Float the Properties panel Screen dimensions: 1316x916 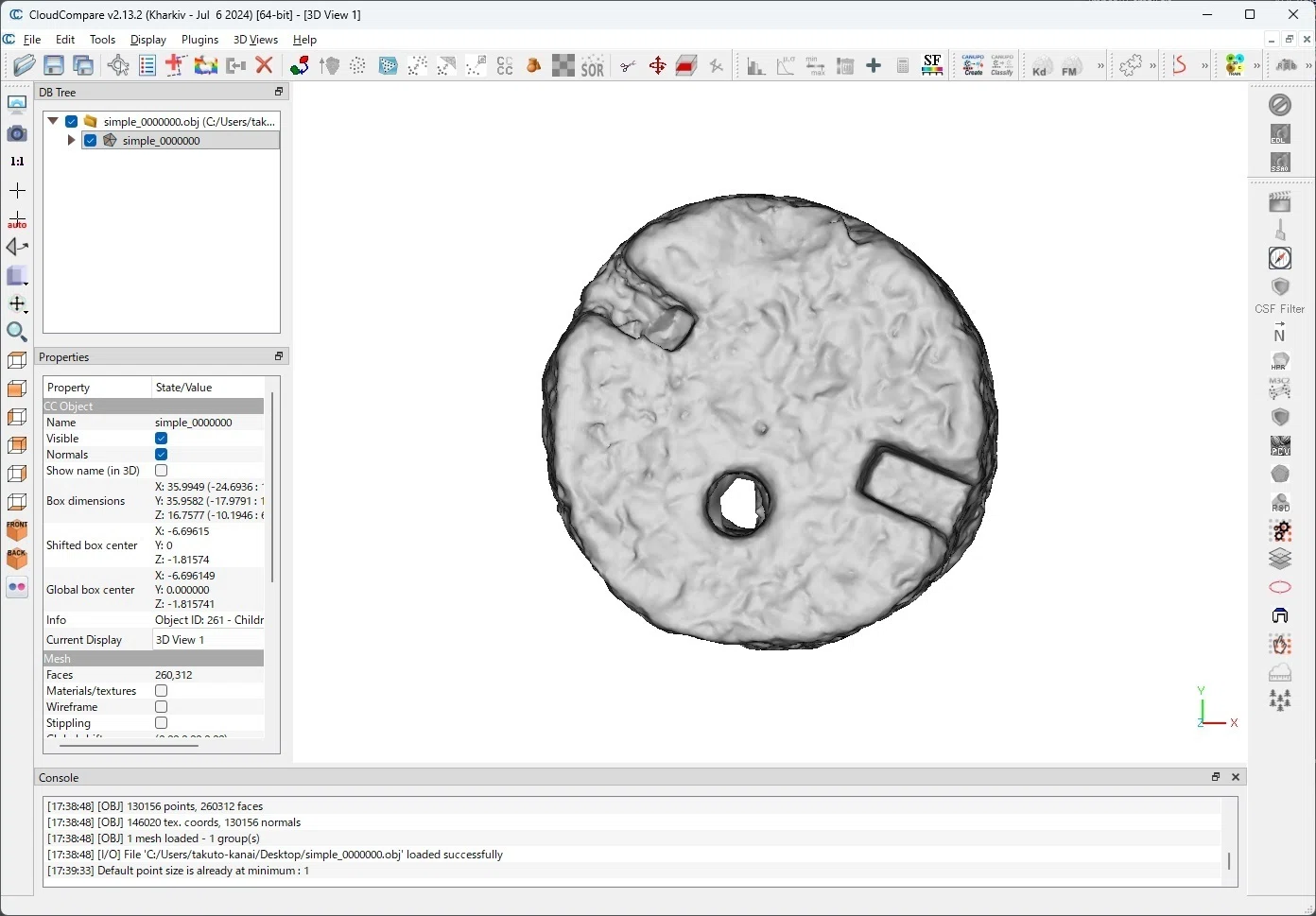(x=279, y=356)
